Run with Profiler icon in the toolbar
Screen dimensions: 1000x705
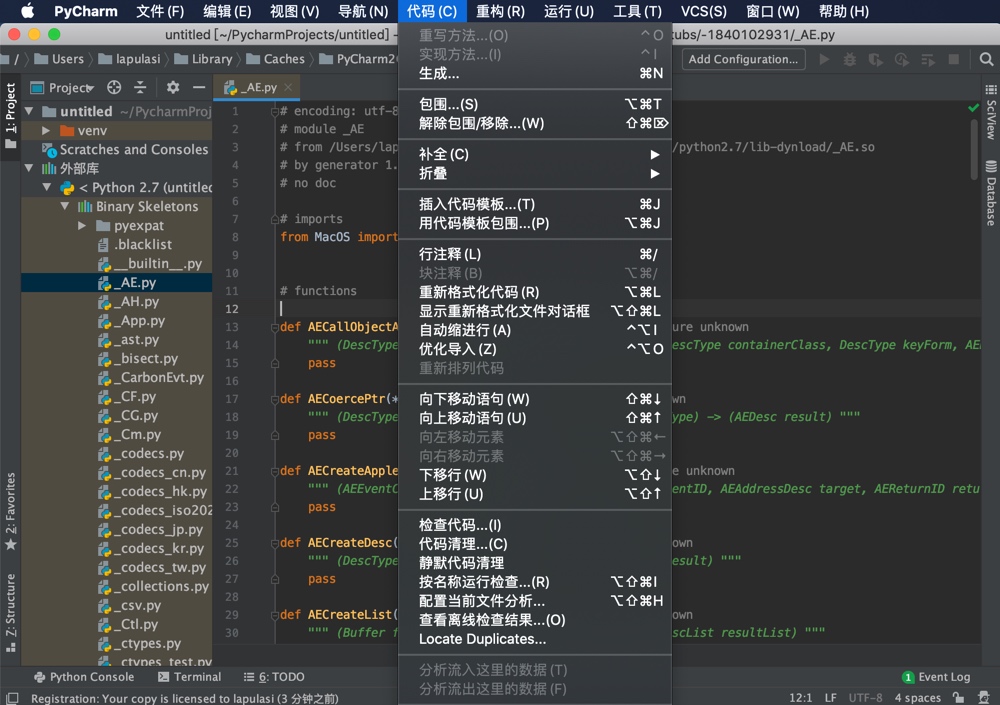pos(904,59)
